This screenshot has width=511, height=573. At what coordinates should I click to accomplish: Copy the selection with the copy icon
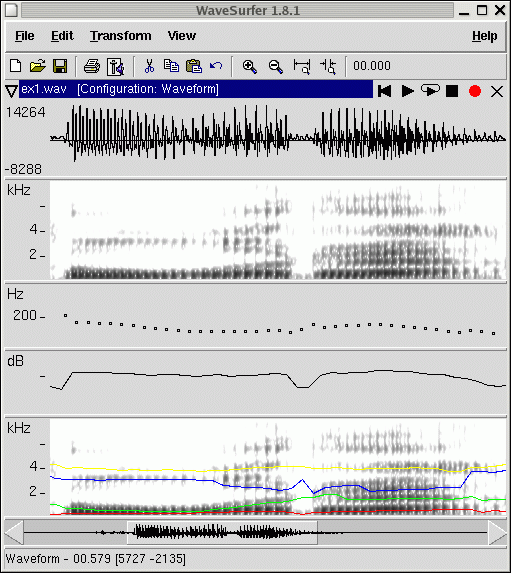171,66
